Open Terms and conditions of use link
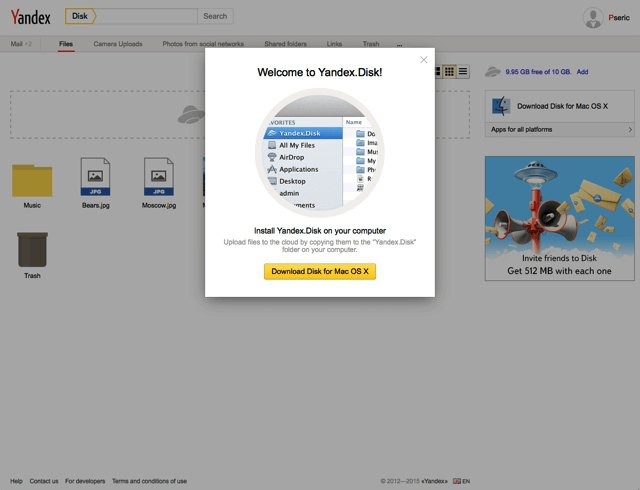The image size is (640, 490). (149, 481)
